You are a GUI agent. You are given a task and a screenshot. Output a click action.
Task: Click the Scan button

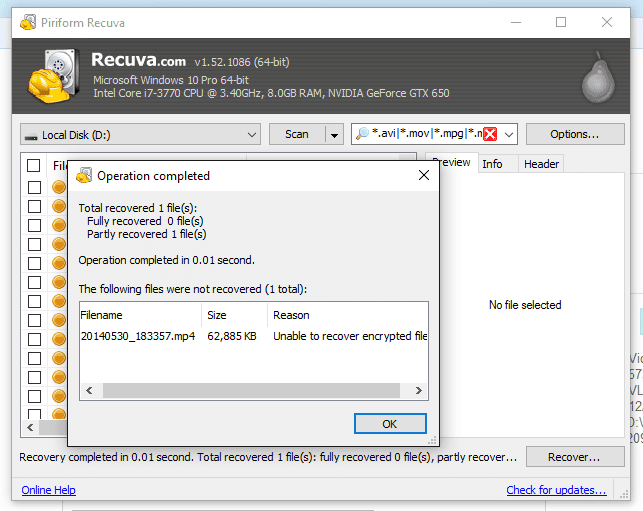[x=297, y=135]
